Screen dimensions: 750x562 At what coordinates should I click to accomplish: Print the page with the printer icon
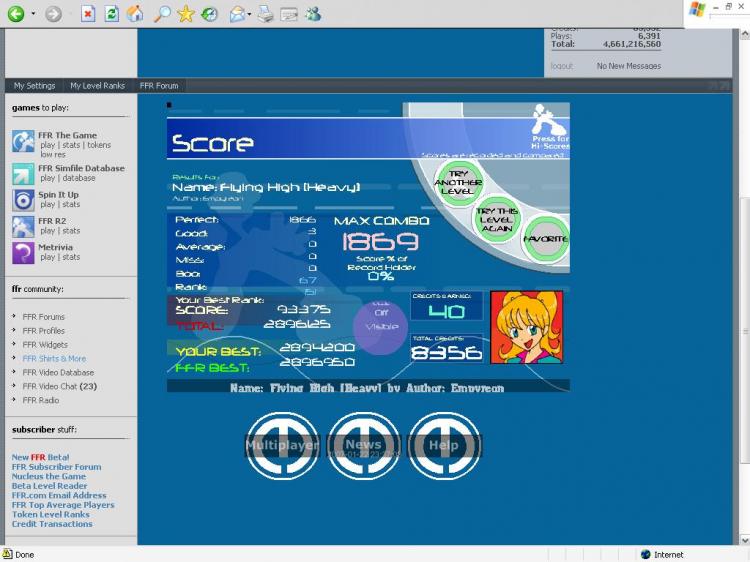pyautogui.click(x=265, y=14)
